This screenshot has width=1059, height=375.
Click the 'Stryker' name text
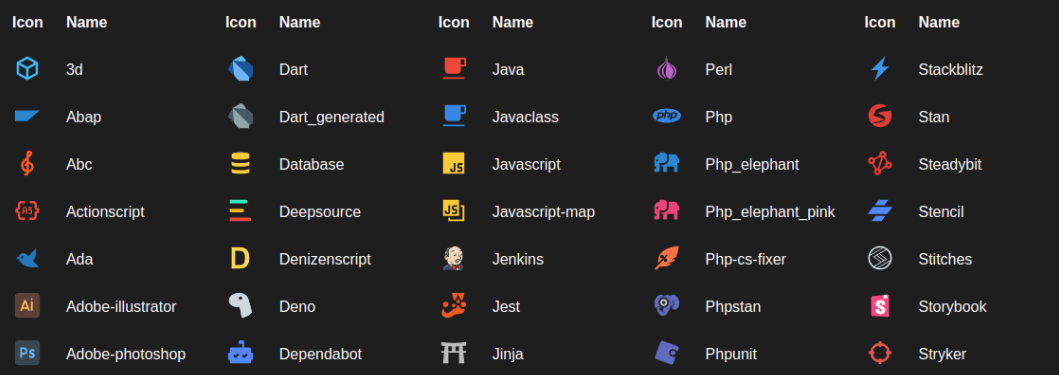(942, 353)
